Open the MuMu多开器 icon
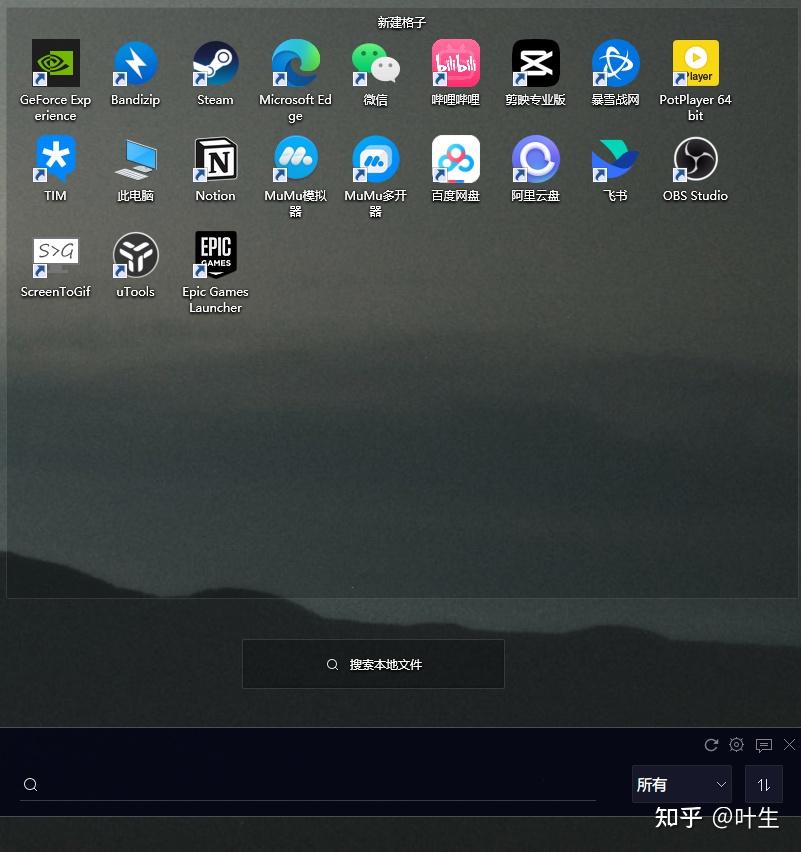The image size is (801, 852). [x=376, y=159]
